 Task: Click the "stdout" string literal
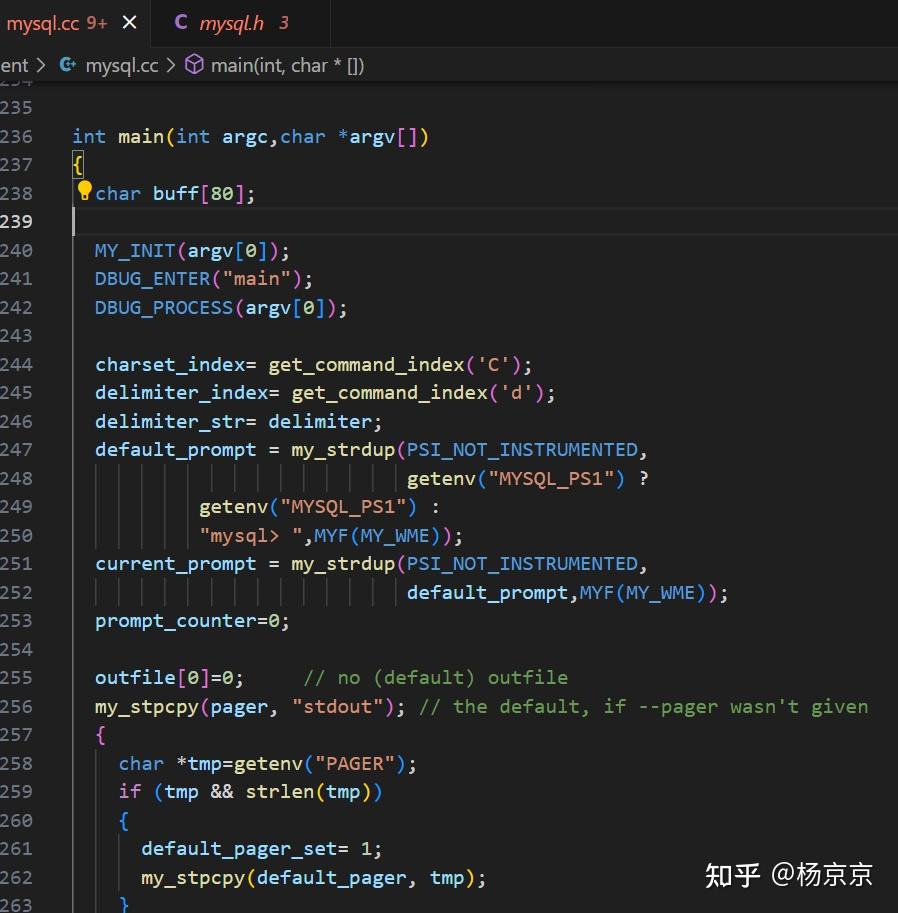pyautogui.click(x=337, y=707)
